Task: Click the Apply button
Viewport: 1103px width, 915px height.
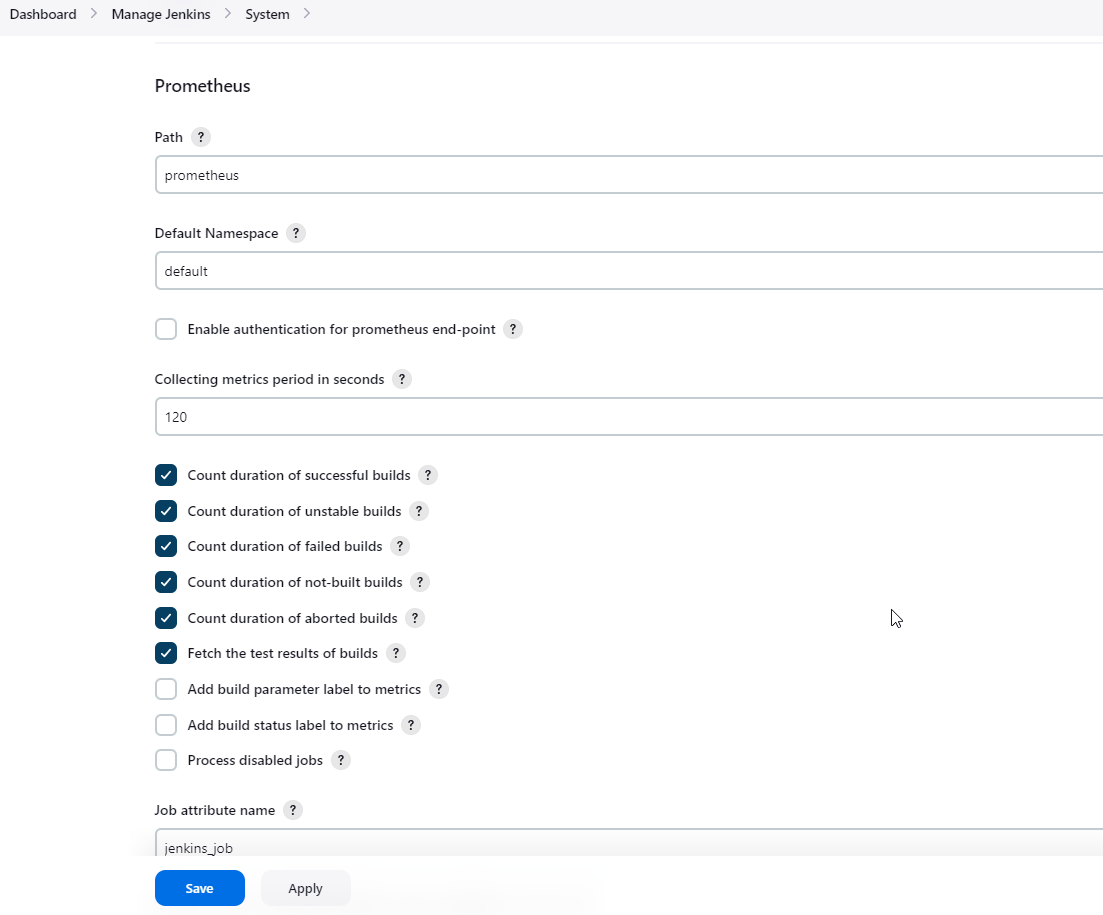Action: click(x=305, y=888)
